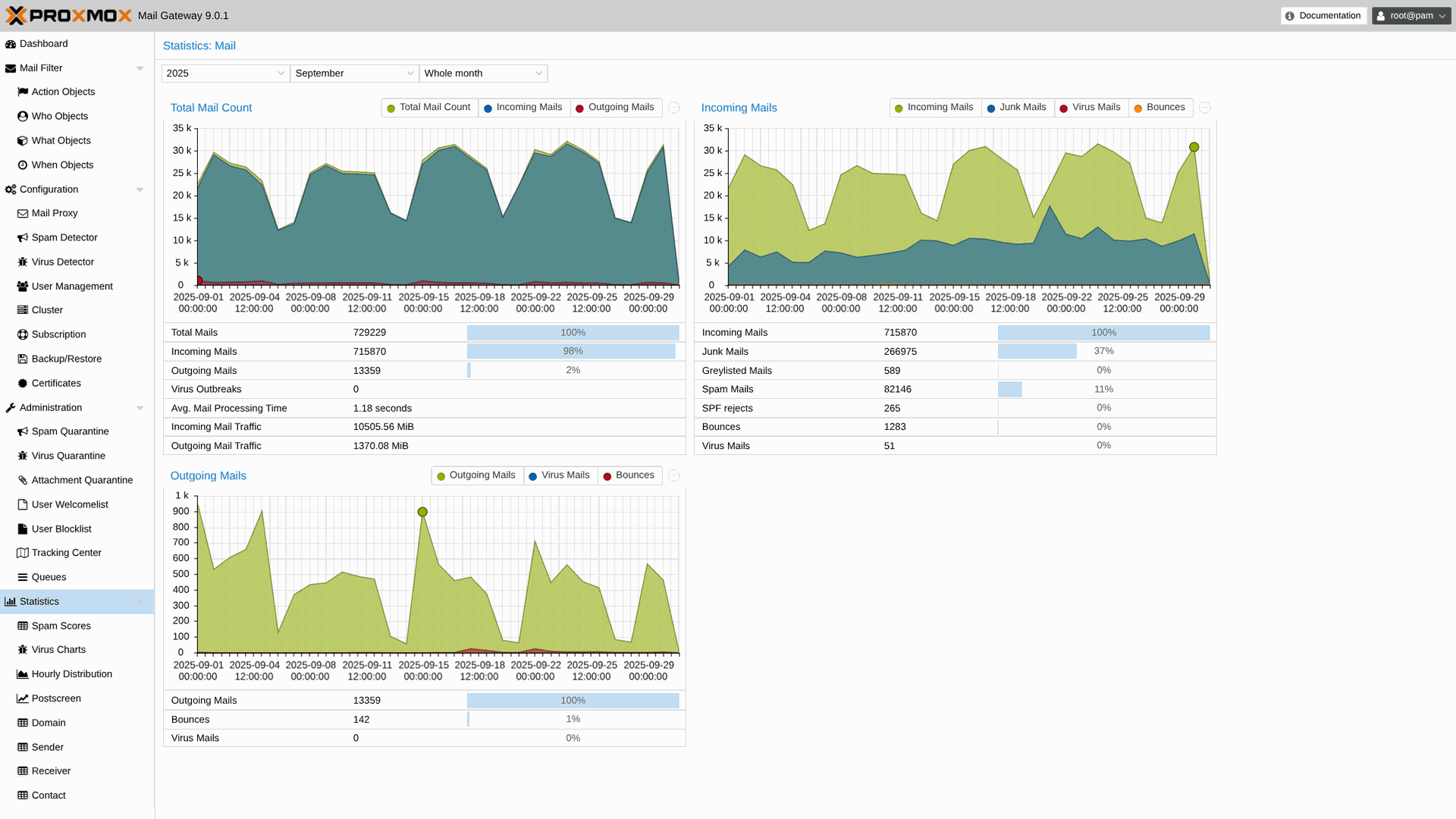This screenshot has width=1456, height=819.
Task: Open the root@pam user menu
Action: click(1410, 16)
